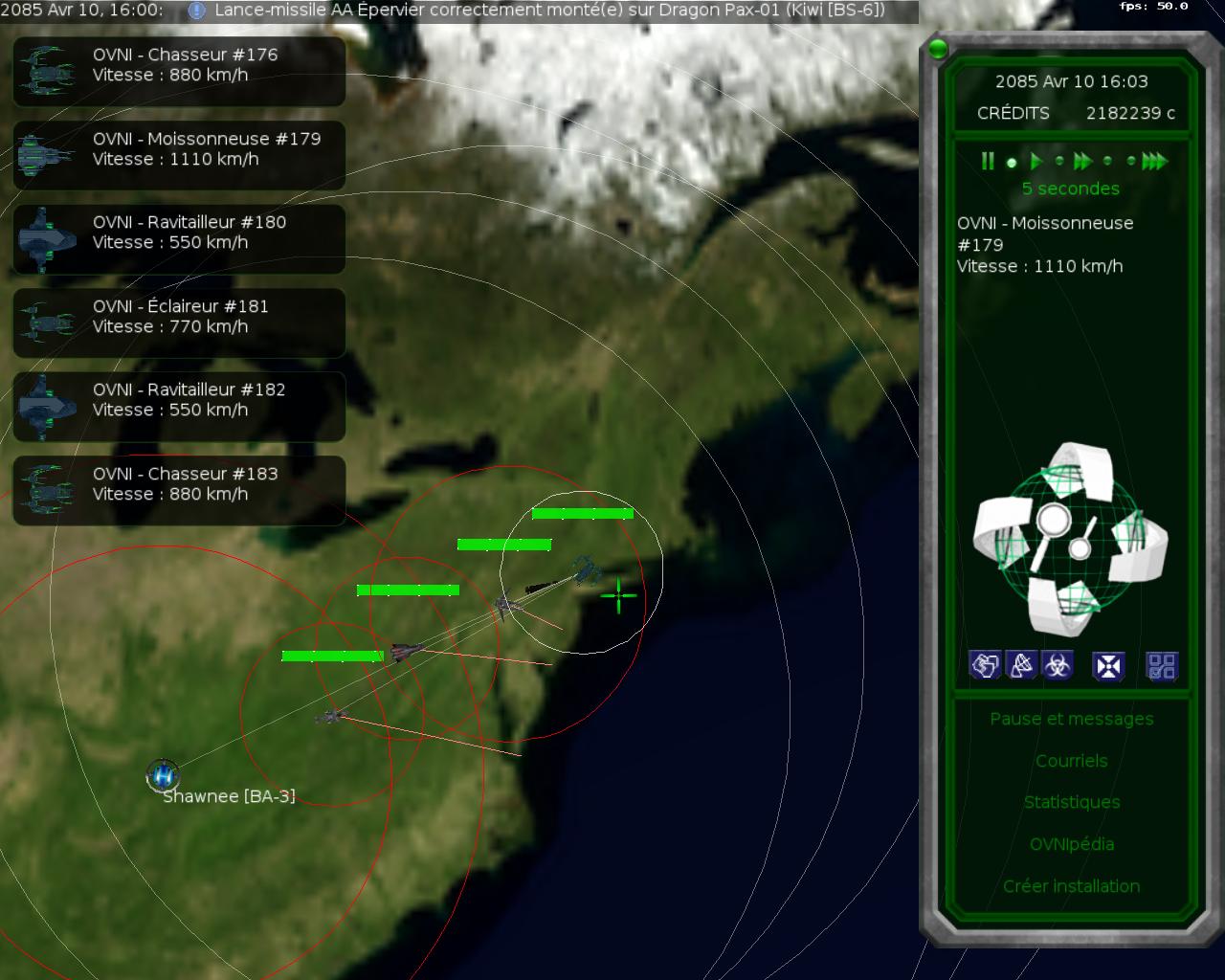Screen dimensions: 1225x980
Task: Click the green crosshair marker on map
Action: coord(619,595)
